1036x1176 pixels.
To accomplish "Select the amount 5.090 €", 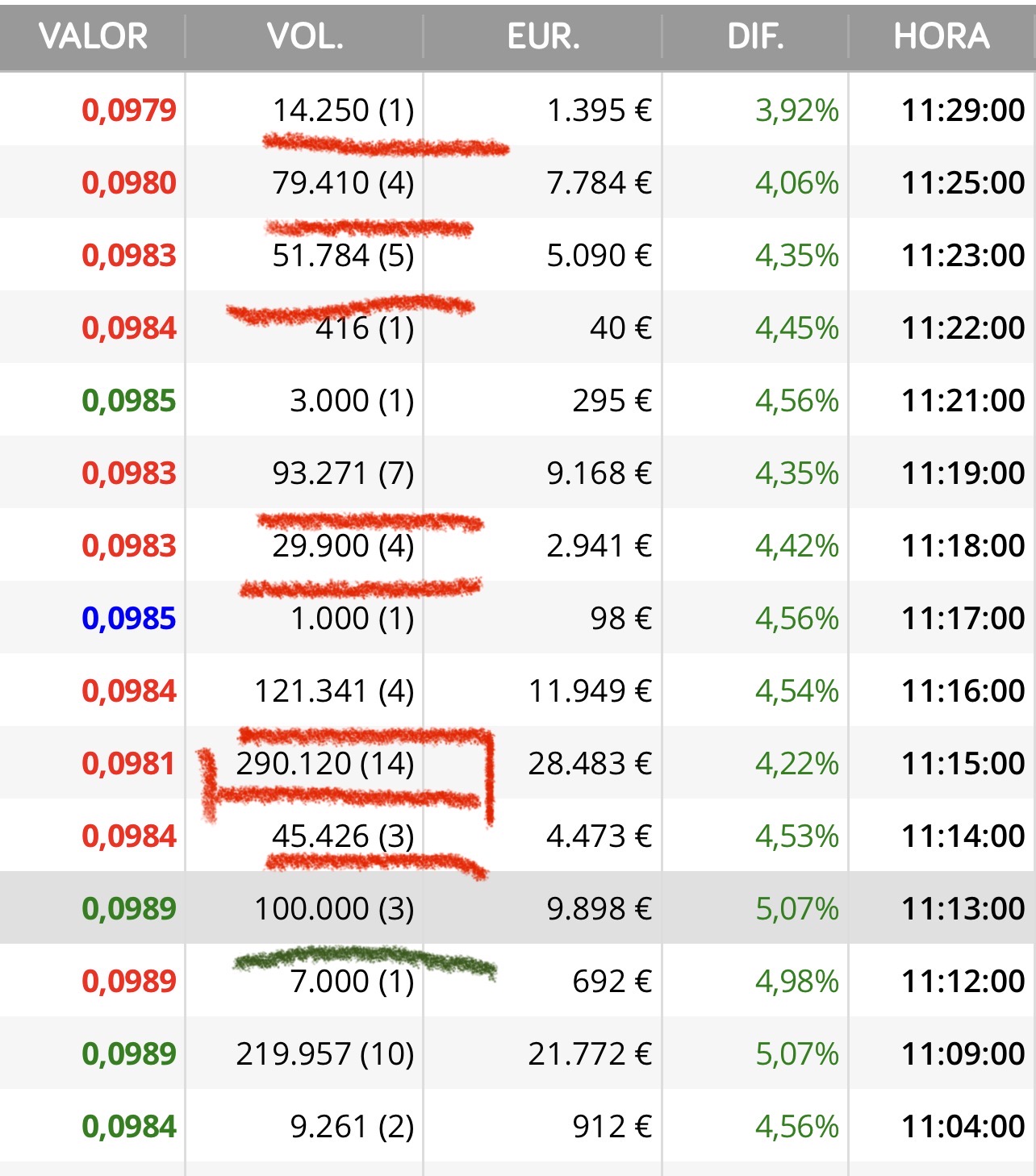I will coord(599,255).
